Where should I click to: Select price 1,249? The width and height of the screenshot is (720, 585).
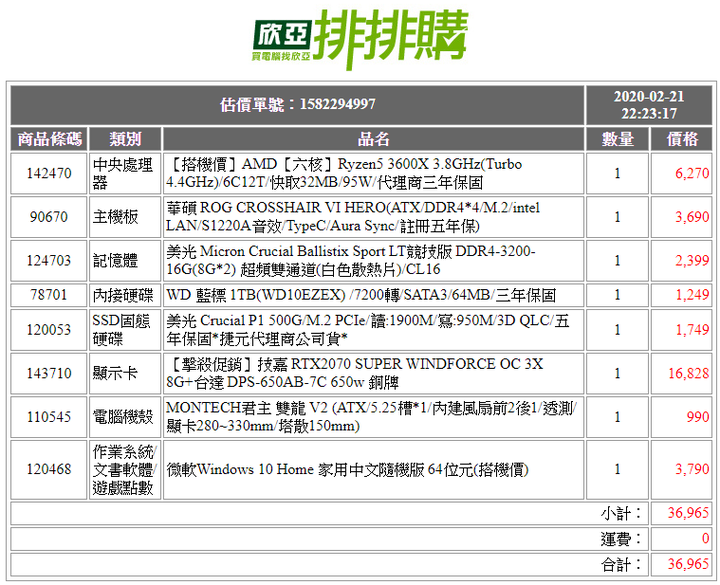point(692,295)
